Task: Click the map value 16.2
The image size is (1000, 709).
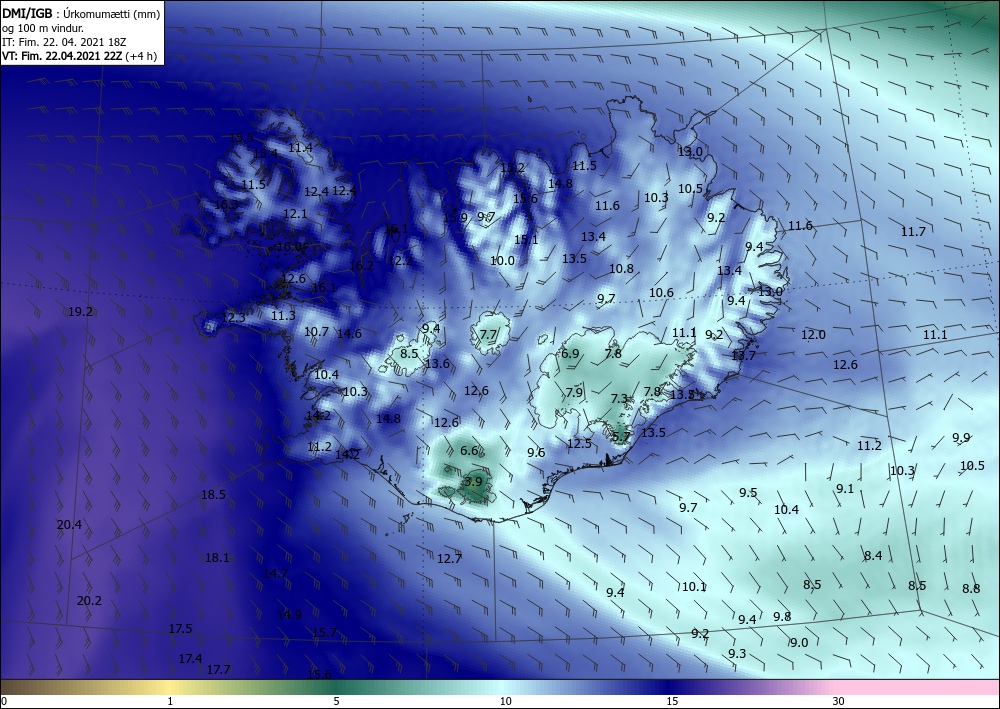Action: tap(361, 265)
